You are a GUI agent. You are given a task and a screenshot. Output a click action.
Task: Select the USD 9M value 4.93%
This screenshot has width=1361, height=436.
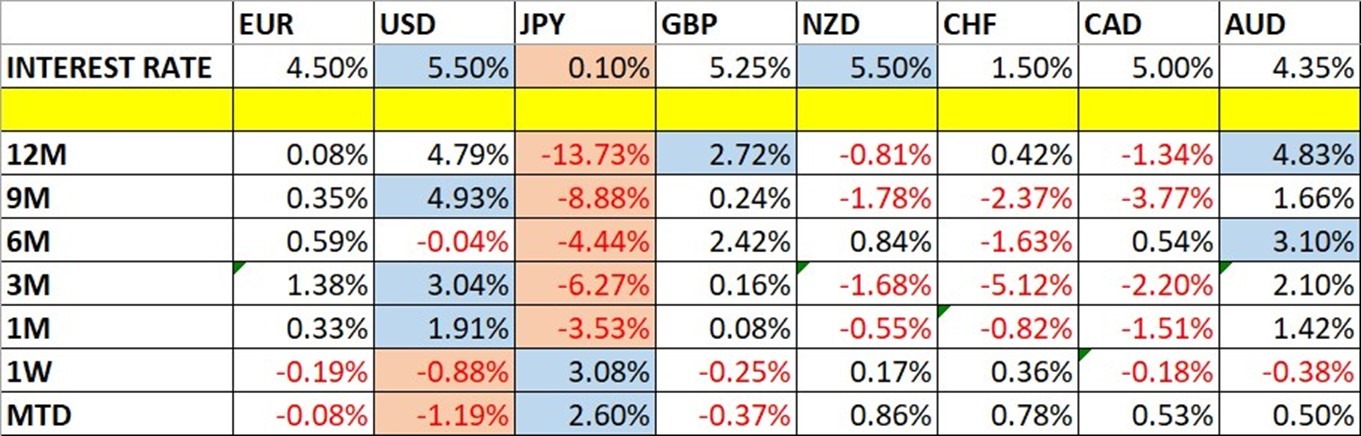click(443, 199)
